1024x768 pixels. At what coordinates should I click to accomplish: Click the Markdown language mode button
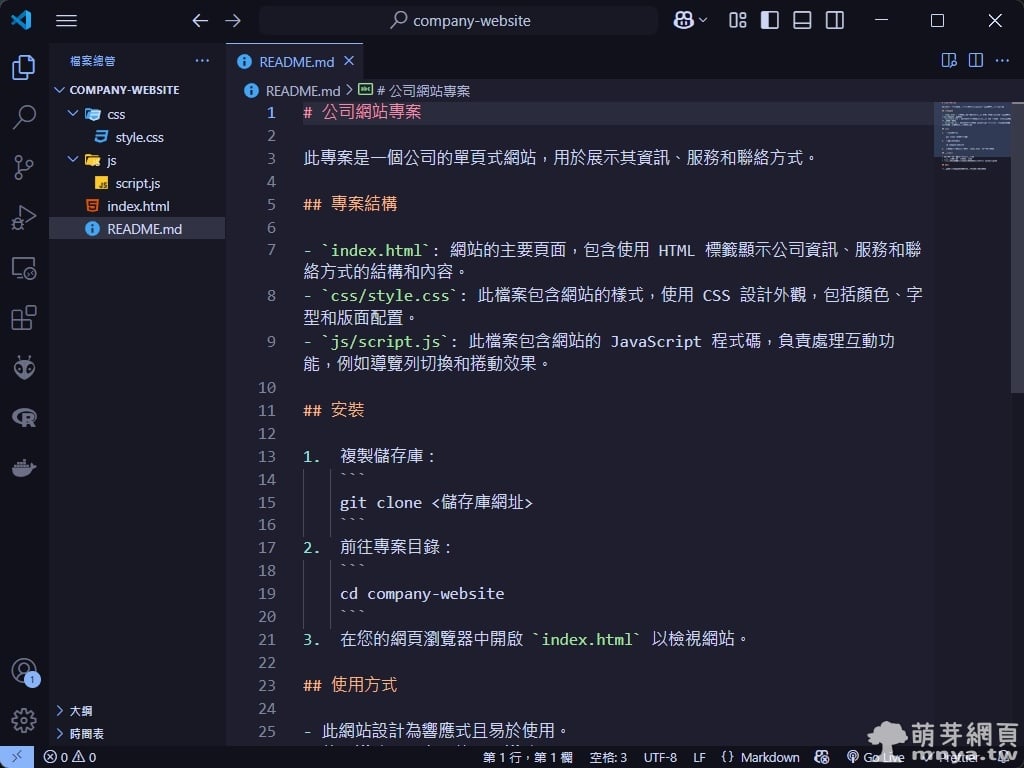tap(768, 757)
